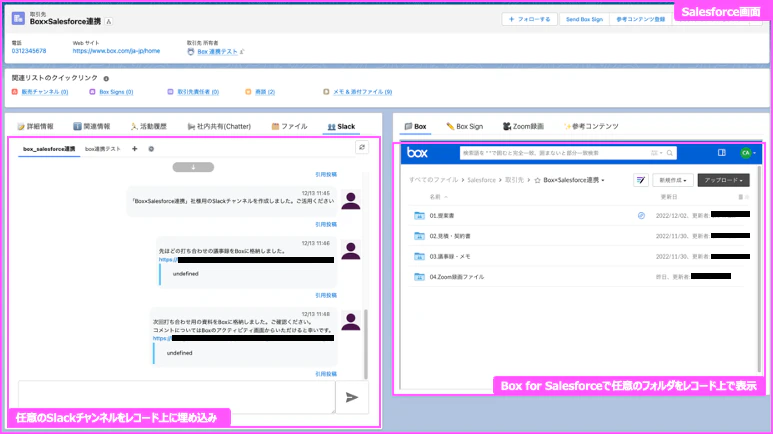Open the 販売チャンネル (0) quick link
Viewport: 773px width, 434px height.
tap(44, 92)
